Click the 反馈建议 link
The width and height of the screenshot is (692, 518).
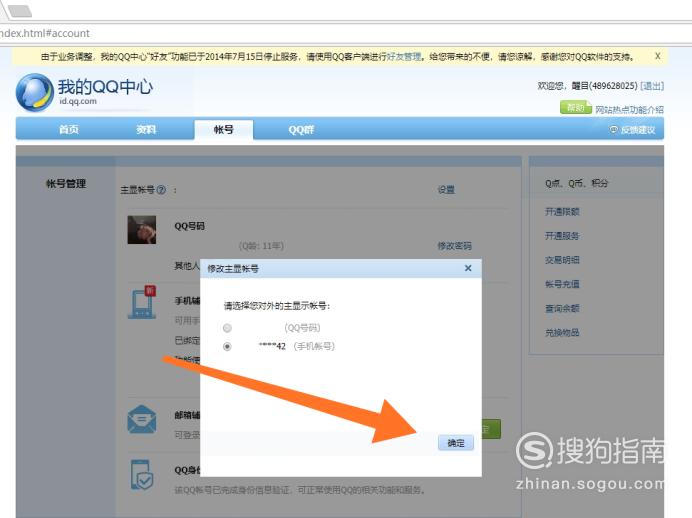[633, 130]
